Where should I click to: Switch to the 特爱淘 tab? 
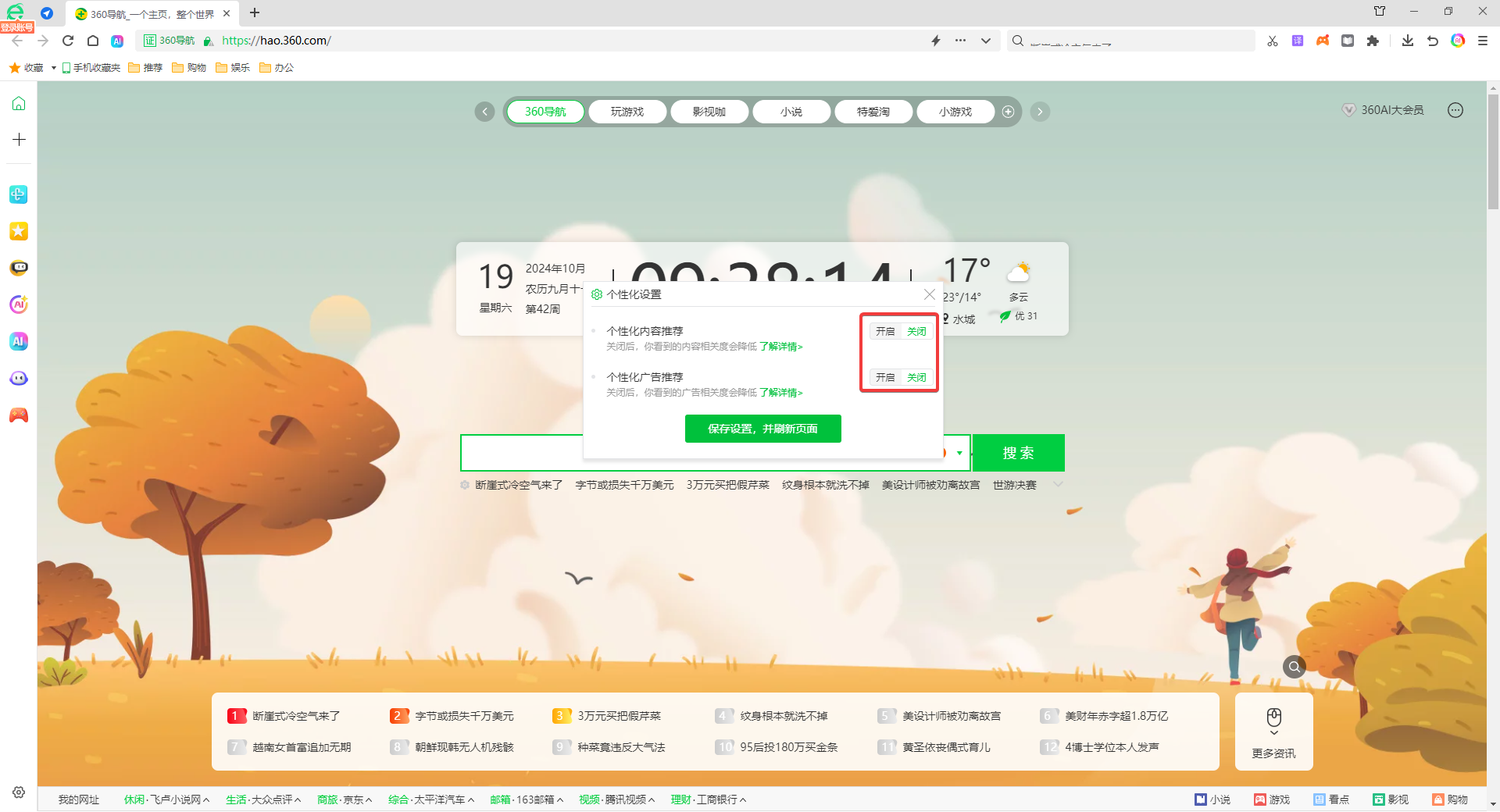[x=873, y=112]
